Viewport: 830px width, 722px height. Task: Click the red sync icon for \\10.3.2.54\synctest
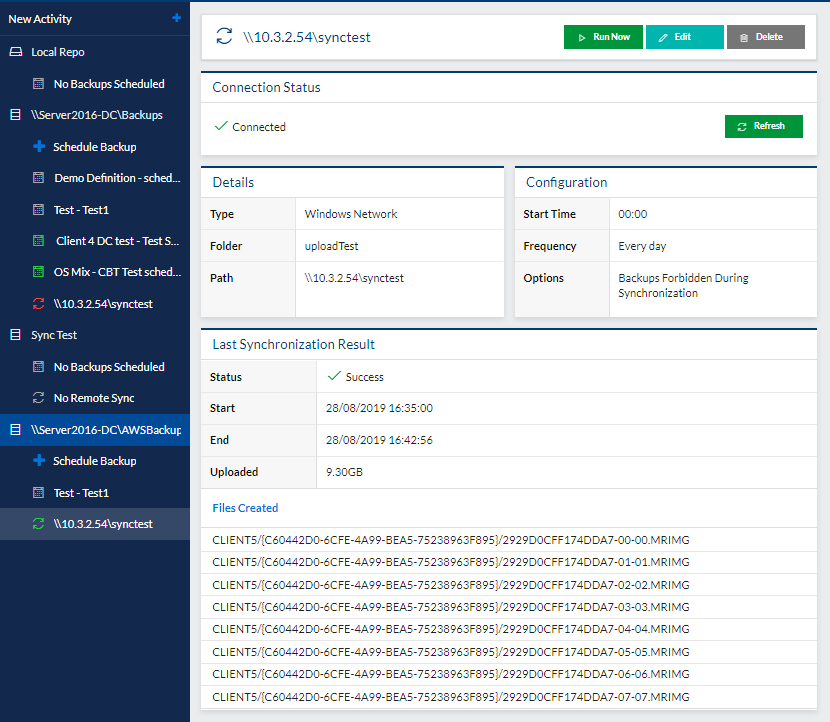point(39,304)
